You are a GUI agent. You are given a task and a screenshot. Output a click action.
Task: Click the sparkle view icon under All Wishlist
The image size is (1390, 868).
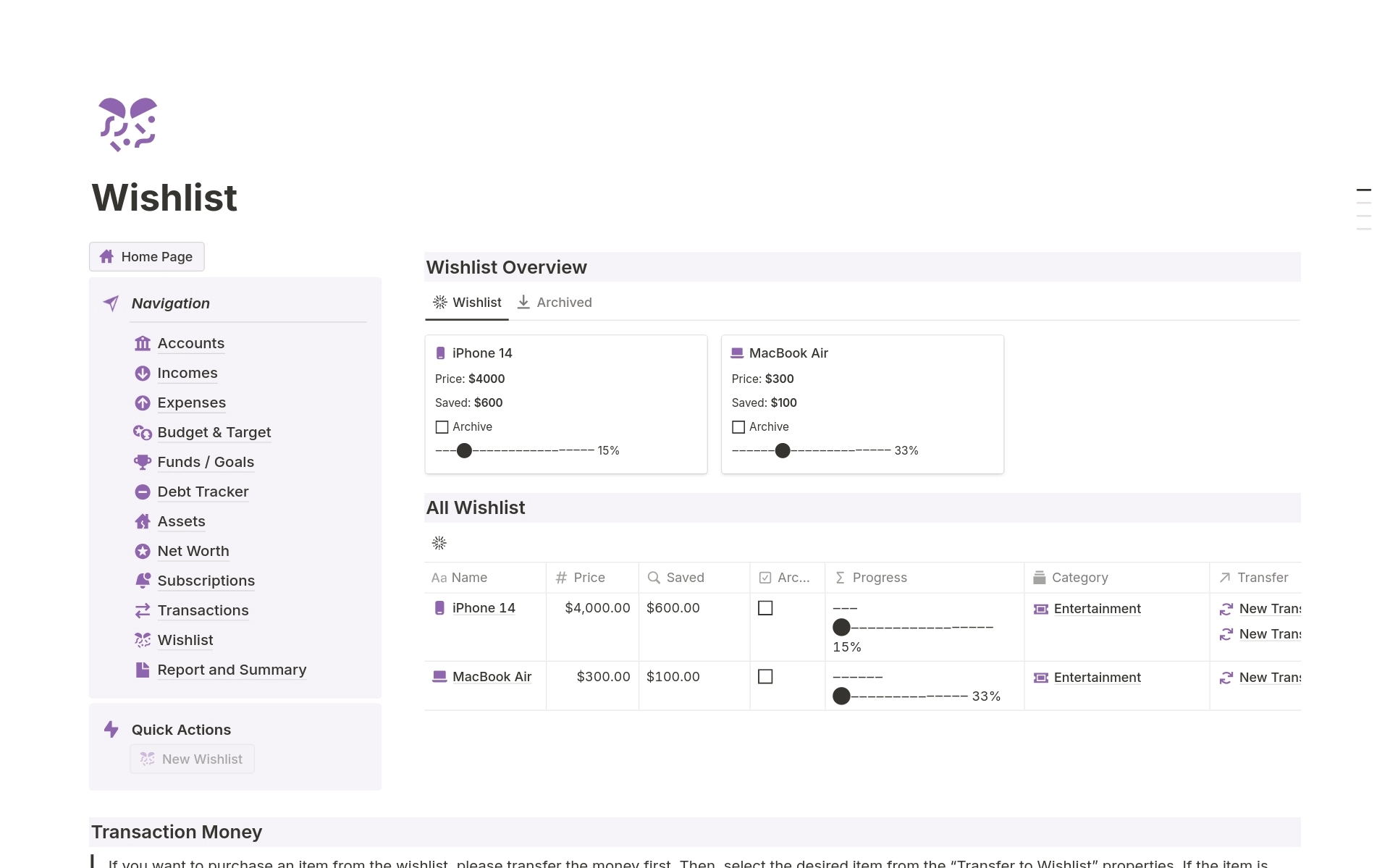(439, 543)
